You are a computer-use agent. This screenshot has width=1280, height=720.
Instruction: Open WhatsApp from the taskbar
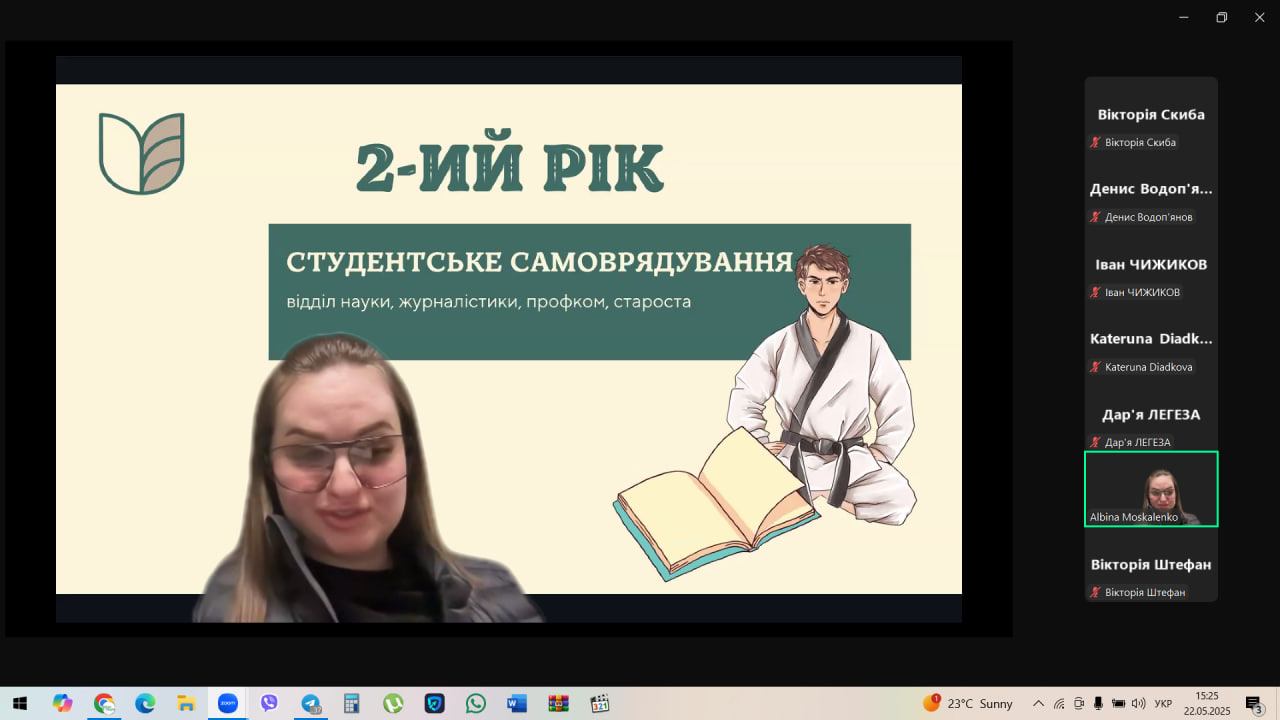point(475,703)
